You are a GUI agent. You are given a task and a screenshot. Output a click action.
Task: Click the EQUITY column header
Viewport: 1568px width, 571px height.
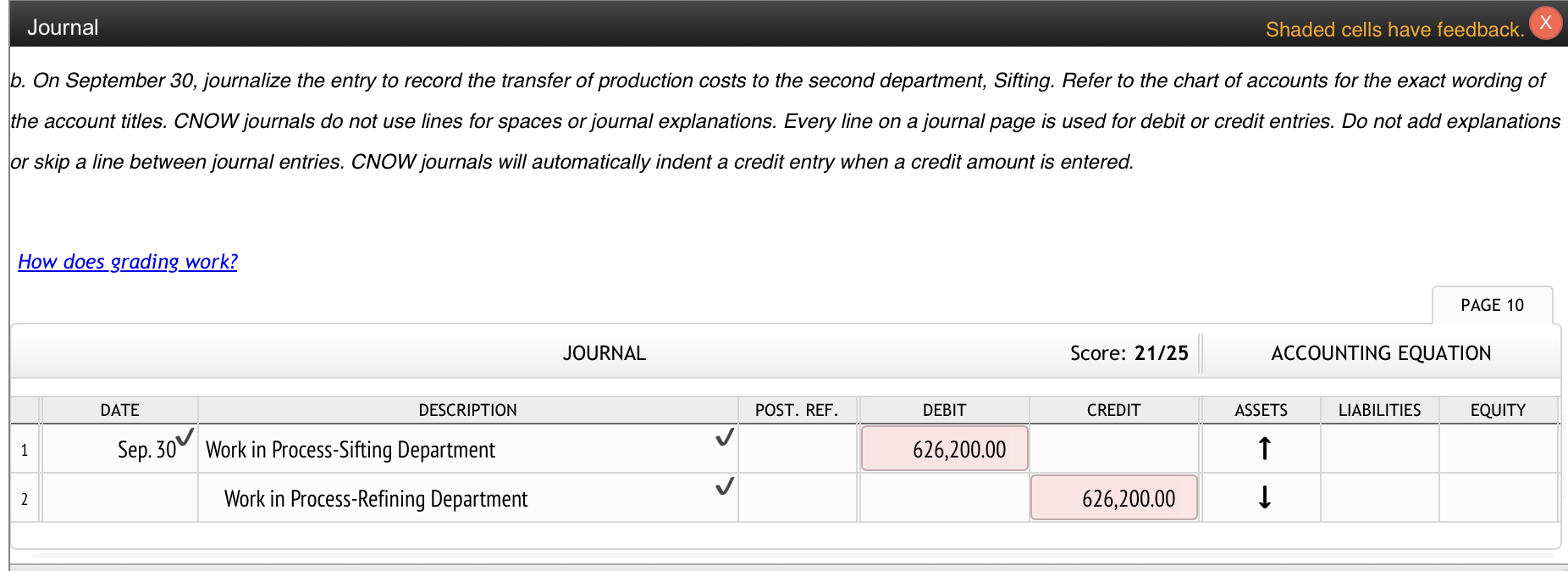(1499, 410)
